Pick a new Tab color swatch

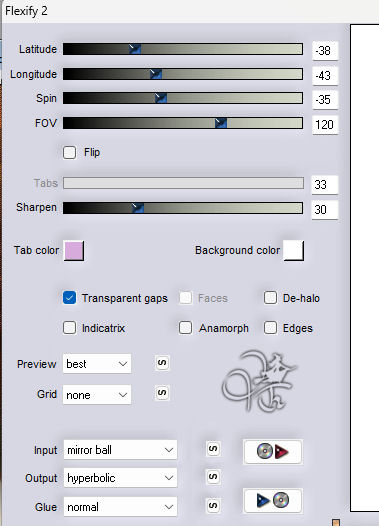coord(74,251)
